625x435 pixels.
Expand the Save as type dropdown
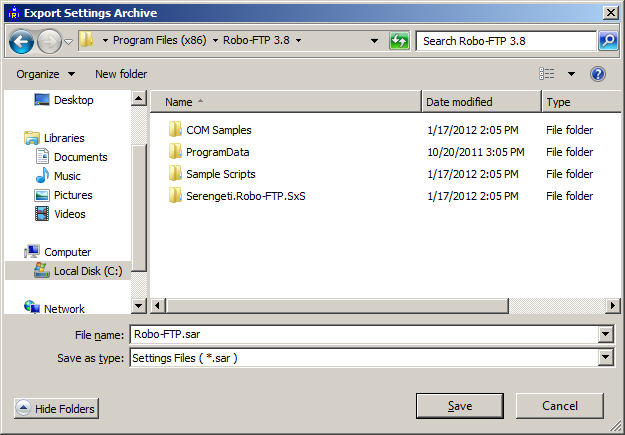pos(605,358)
